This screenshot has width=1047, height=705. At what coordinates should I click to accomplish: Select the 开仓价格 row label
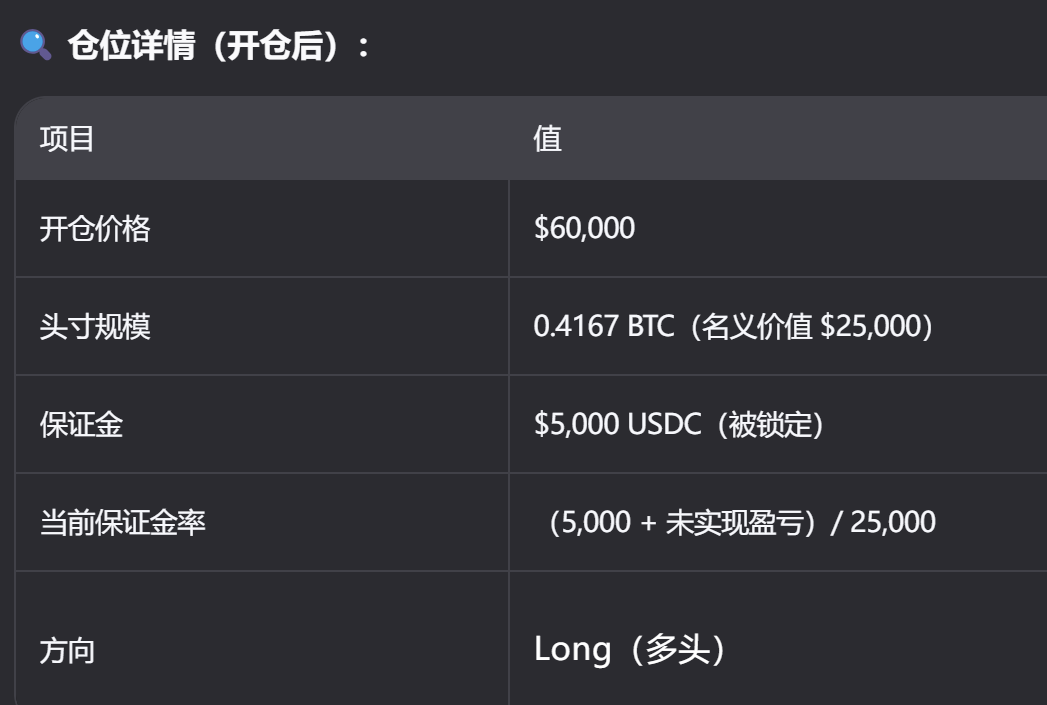pyautogui.click(x=95, y=229)
